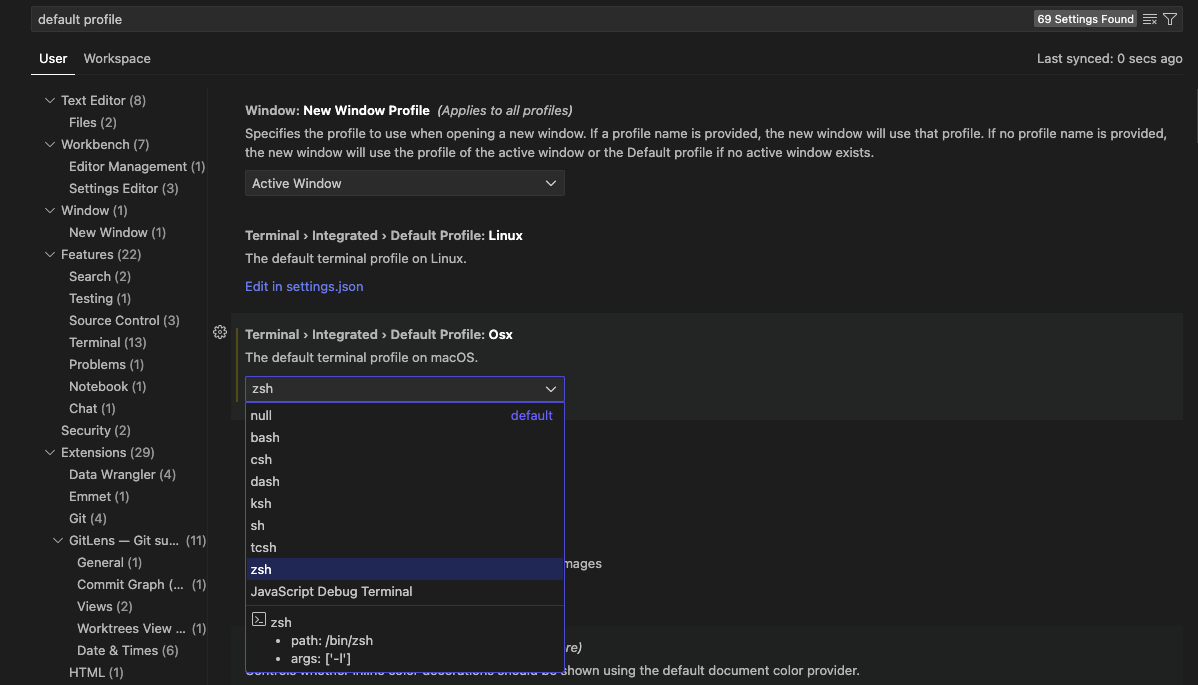Select Editor Management (1) tree item
This screenshot has height=685, width=1198.
click(137, 166)
